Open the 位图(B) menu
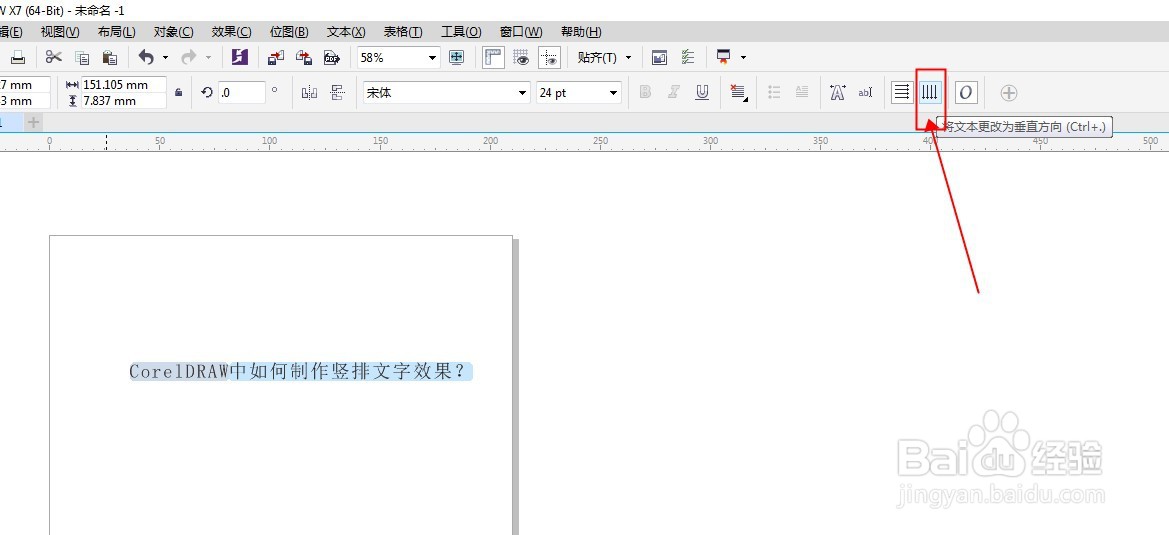Viewport: 1169px width, 535px height. click(x=289, y=32)
